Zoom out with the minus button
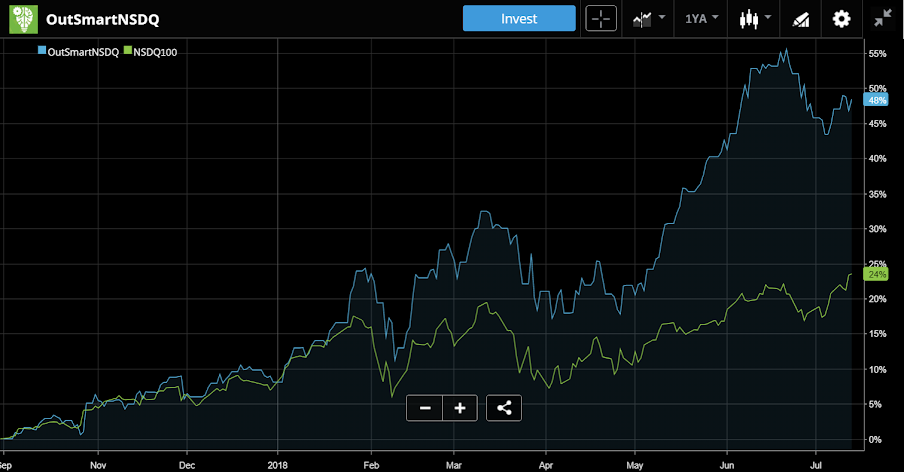 tap(425, 408)
